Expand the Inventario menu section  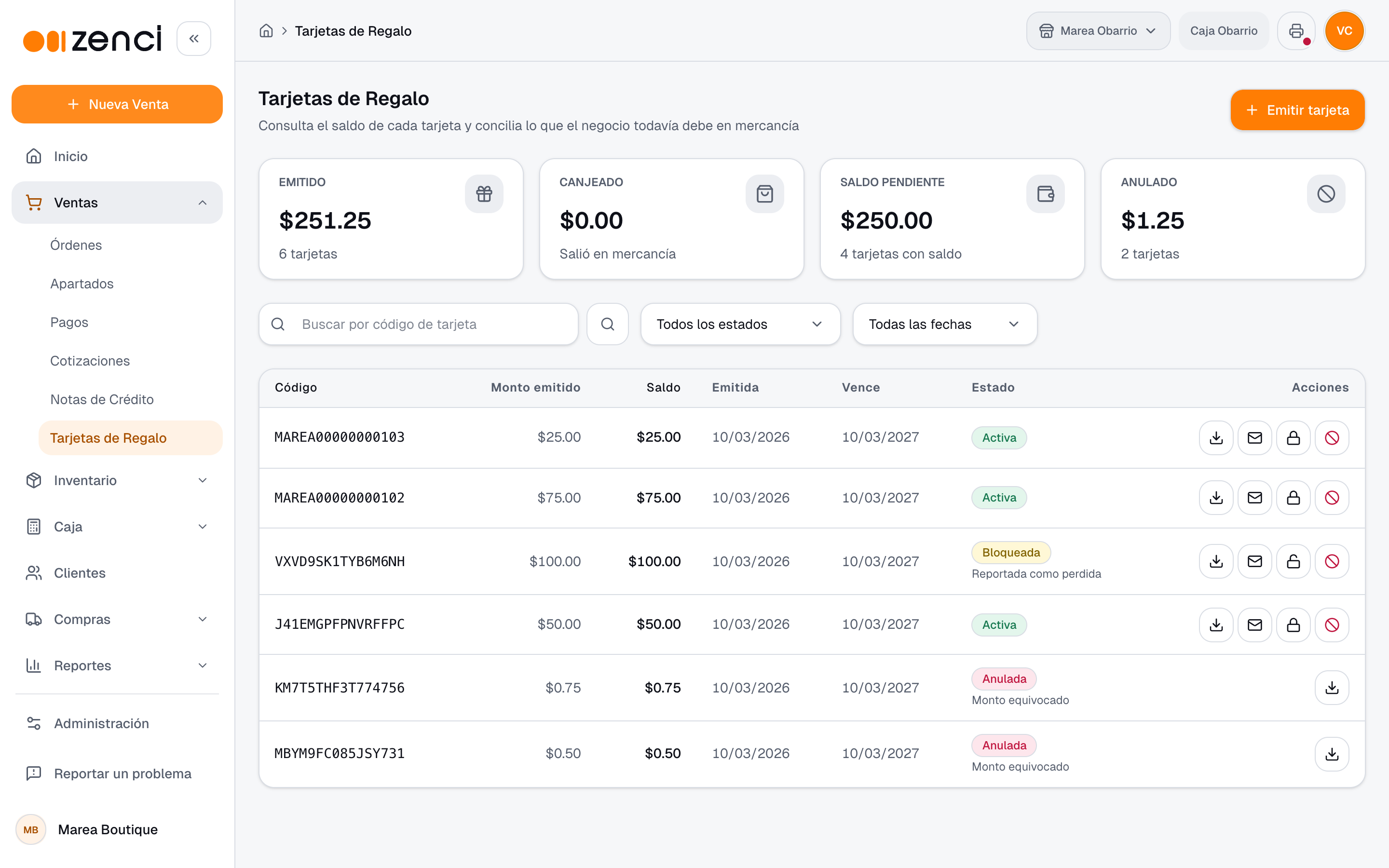point(117,480)
